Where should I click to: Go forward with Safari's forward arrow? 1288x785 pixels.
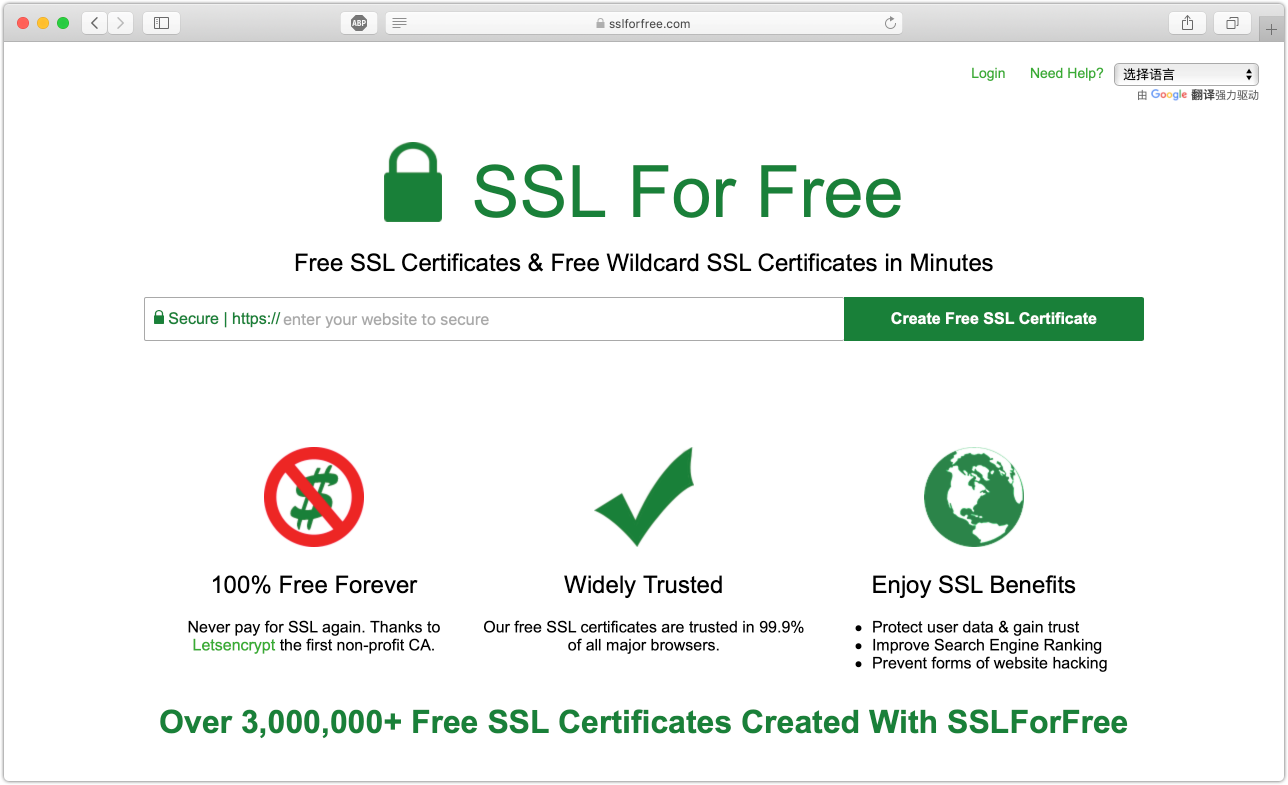tap(120, 23)
